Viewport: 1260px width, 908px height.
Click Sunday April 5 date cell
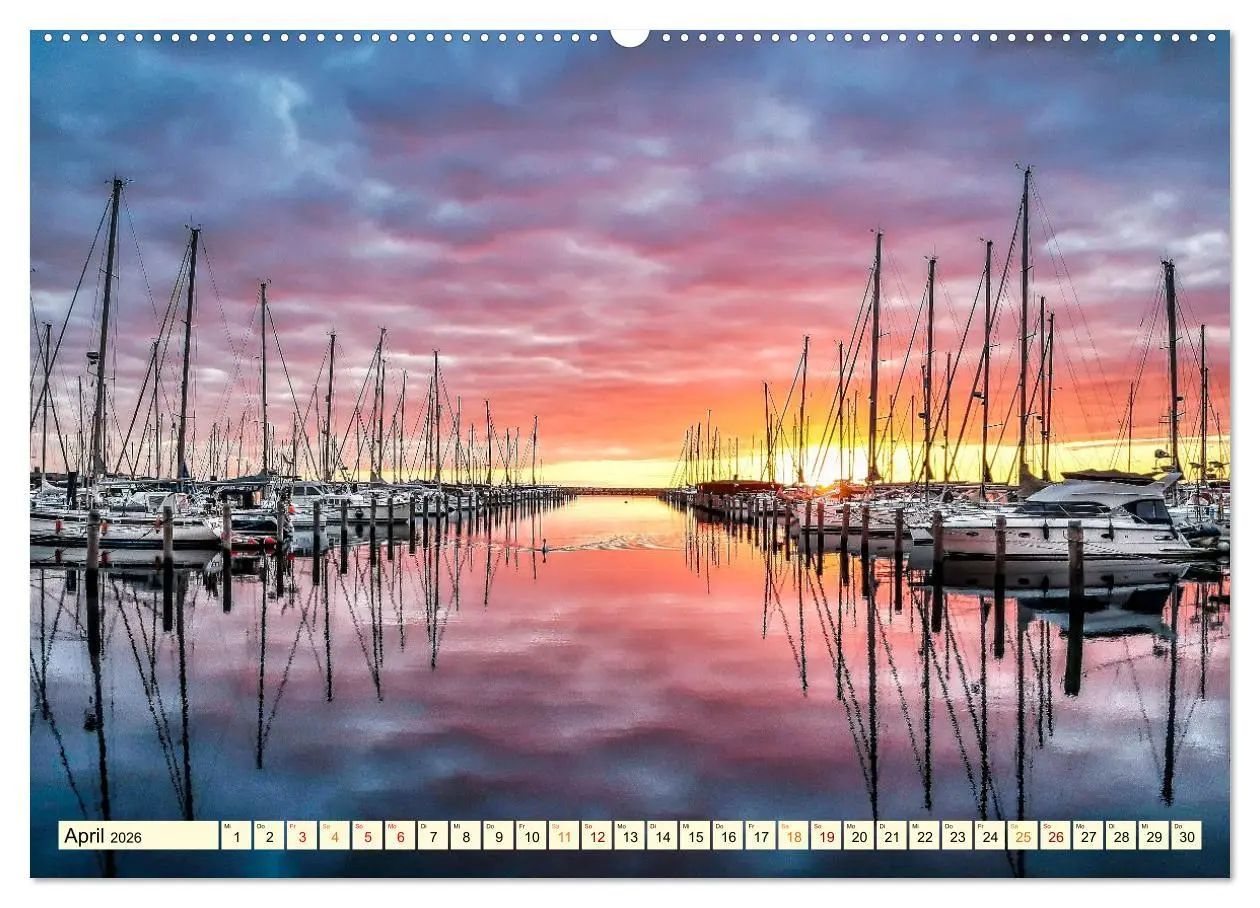point(367,836)
